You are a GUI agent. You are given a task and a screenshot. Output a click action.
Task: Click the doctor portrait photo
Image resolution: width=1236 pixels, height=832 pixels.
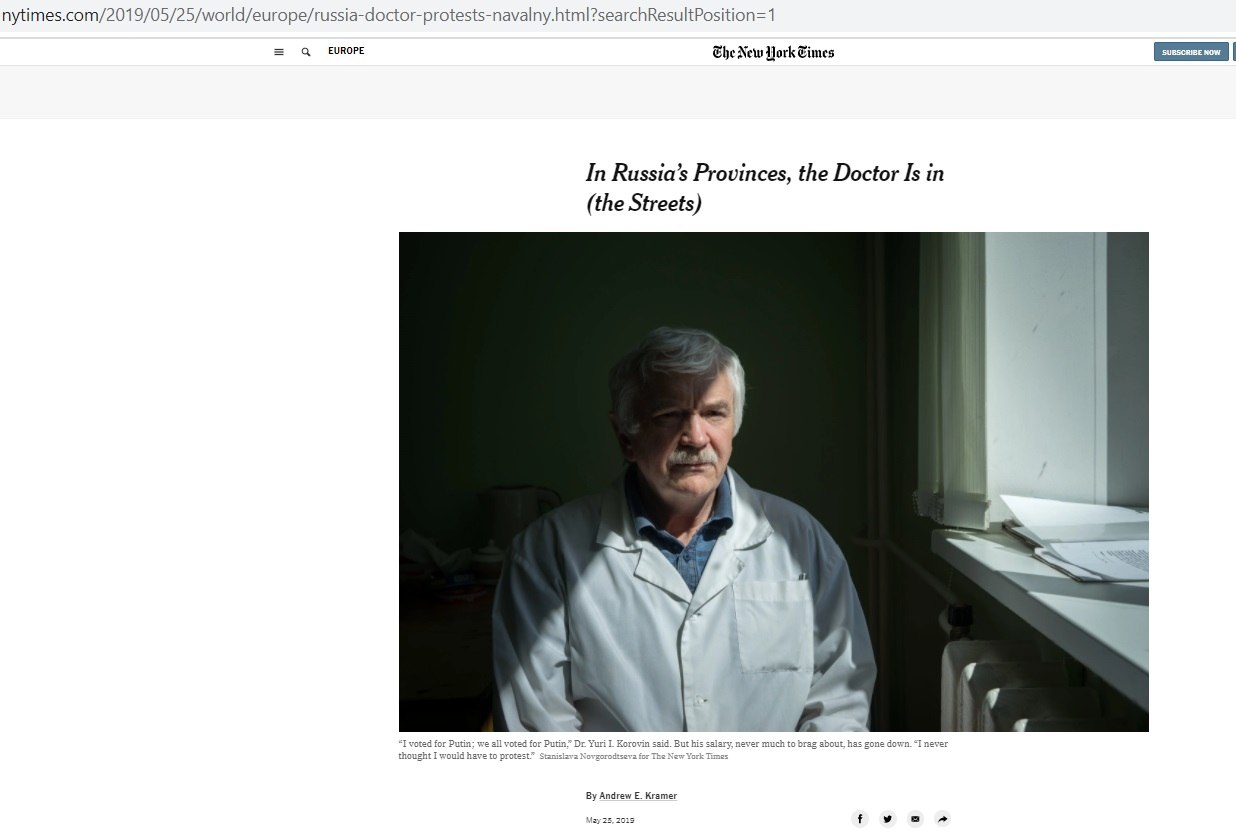pos(773,482)
